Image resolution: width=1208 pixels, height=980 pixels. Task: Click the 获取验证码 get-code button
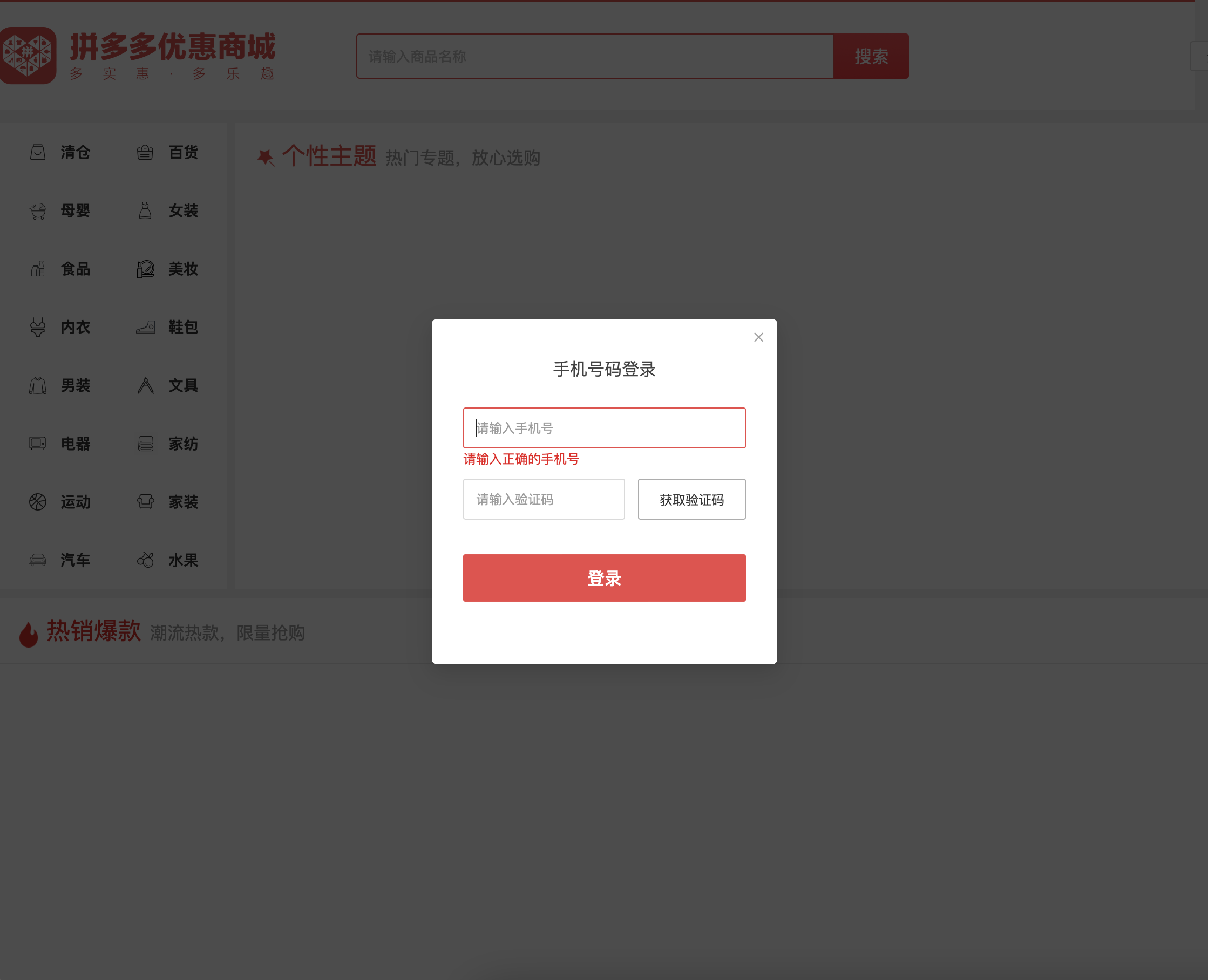coord(691,499)
